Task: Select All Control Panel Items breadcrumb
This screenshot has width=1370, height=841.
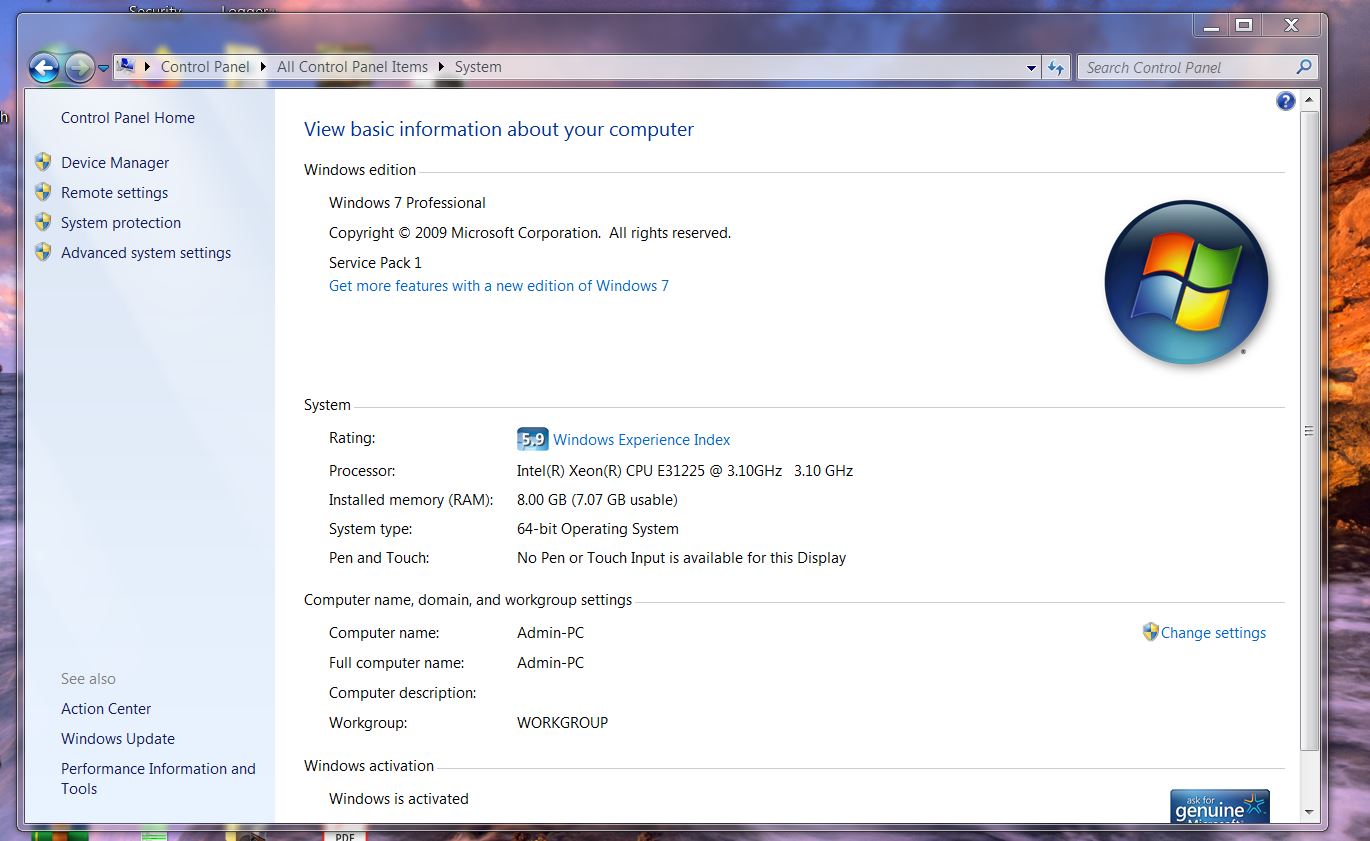Action: (x=352, y=67)
